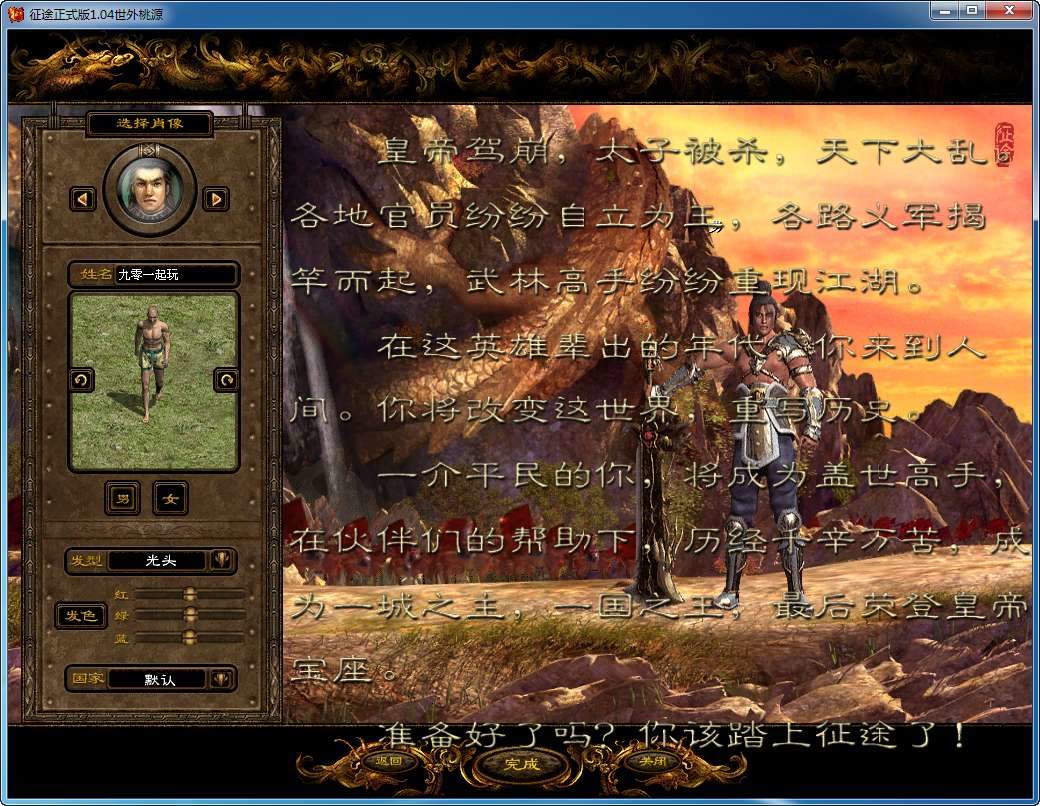
Task: Click the 姓名 name input field
Action: (x=175, y=274)
